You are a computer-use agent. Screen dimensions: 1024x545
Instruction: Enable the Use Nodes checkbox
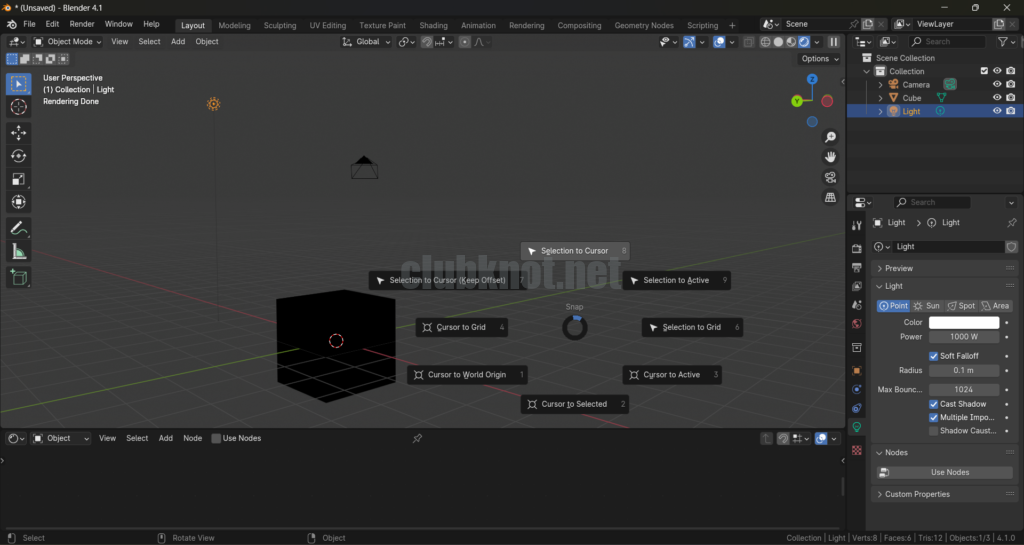pos(216,438)
